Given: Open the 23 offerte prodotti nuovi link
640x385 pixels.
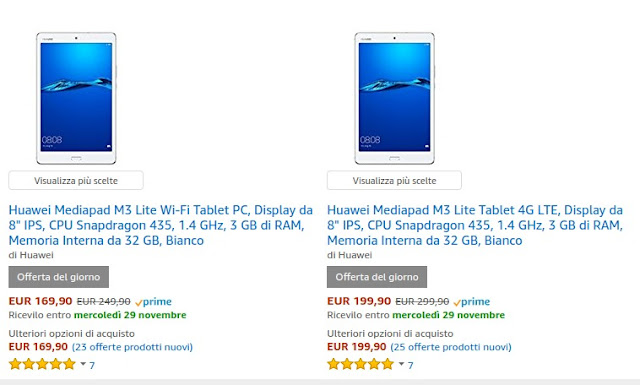Looking at the screenshot, I should point(132,347).
